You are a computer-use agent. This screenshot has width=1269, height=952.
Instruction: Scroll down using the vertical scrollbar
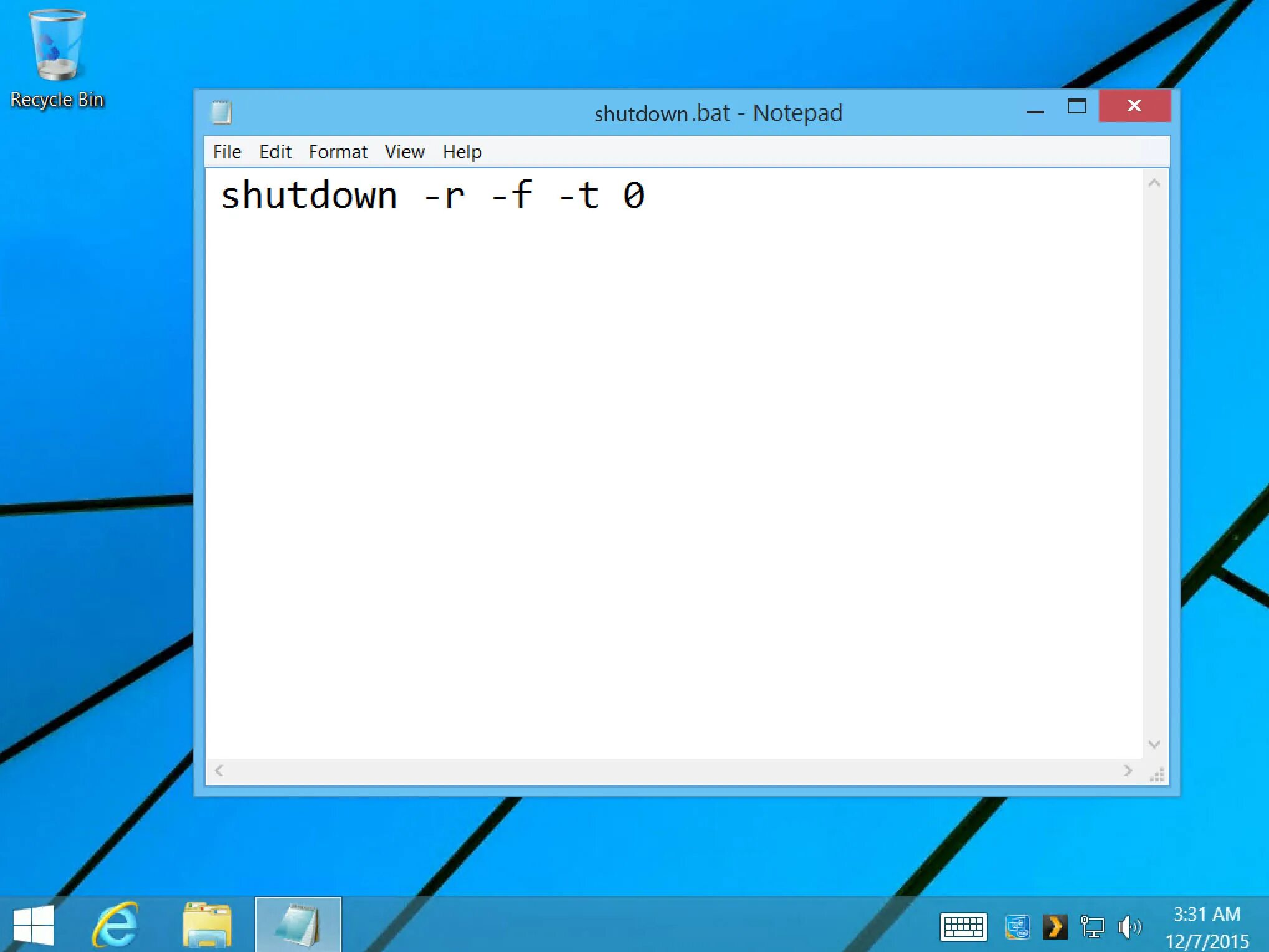pyautogui.click(x=1153, y=744)
